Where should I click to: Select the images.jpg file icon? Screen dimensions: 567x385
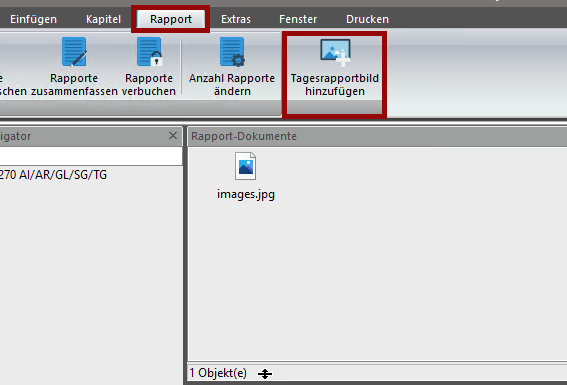click(246, 166)
